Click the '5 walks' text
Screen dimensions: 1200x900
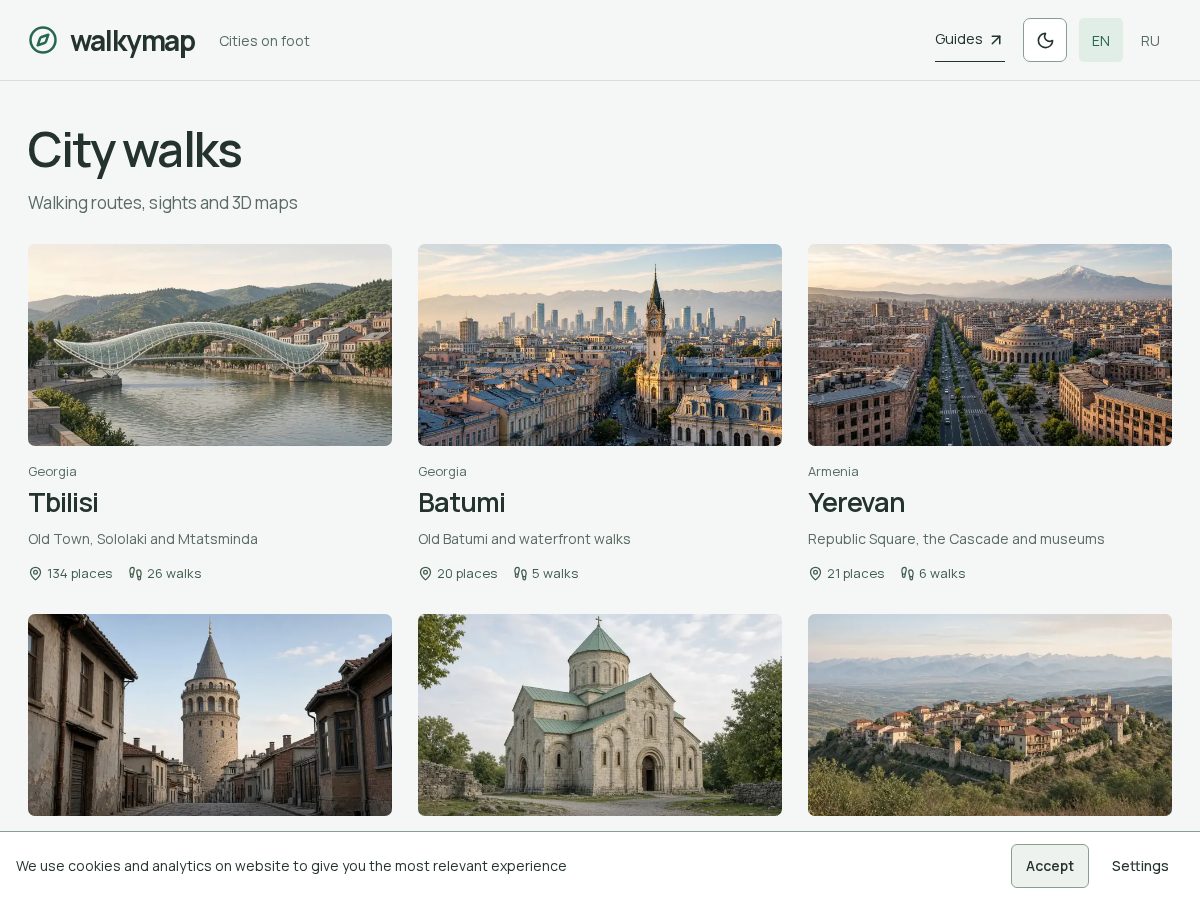click(x=555, y=573)
